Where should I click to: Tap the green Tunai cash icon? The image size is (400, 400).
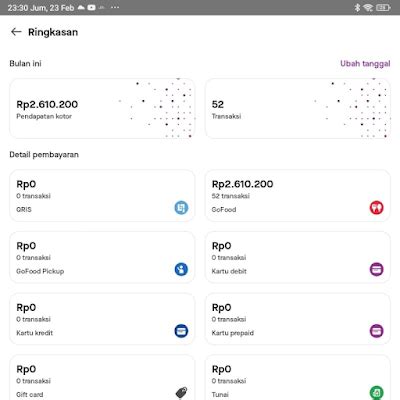376,393
